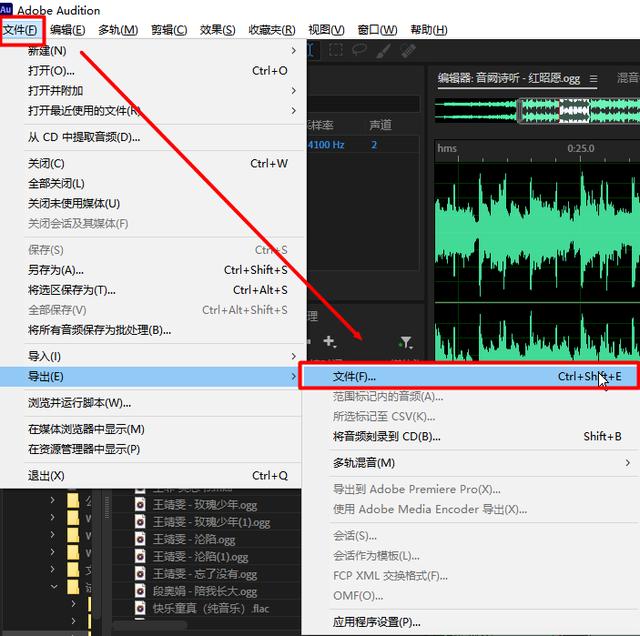This screenshot has height=636, width=640.
Task: Click file icon of 王靖雯 - 沦陷.ogg
Action: [140, 539]
